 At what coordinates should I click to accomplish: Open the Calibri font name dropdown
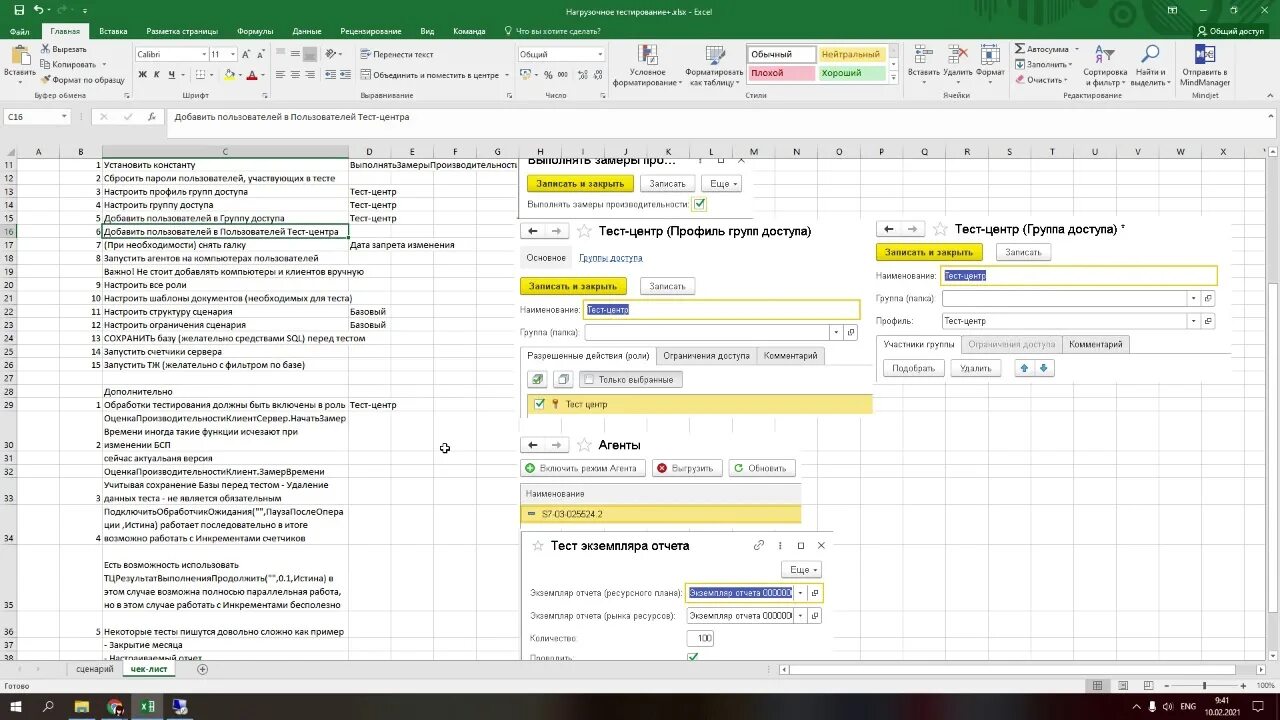coord(203,54)
